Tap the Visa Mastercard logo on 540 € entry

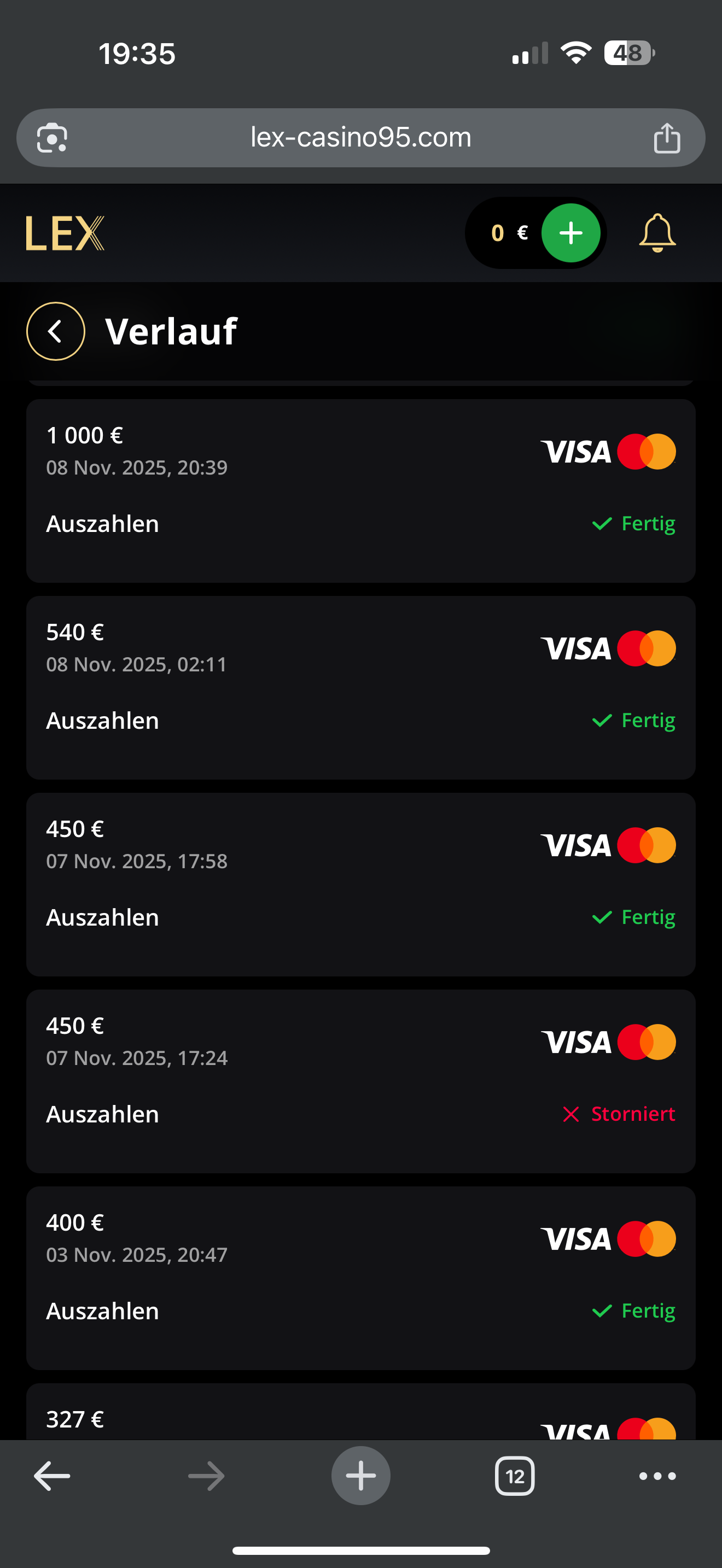(x=608, y=648)
